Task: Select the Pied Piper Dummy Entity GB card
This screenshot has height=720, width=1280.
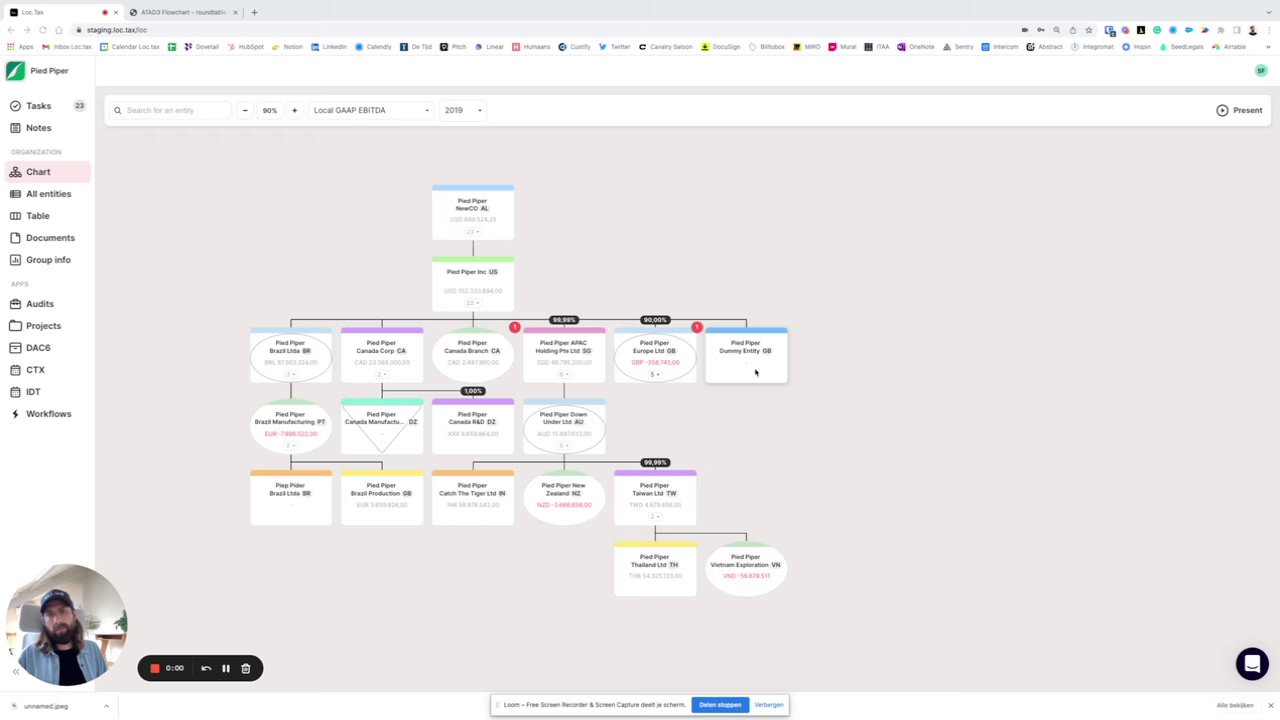Action: point(746,355)
